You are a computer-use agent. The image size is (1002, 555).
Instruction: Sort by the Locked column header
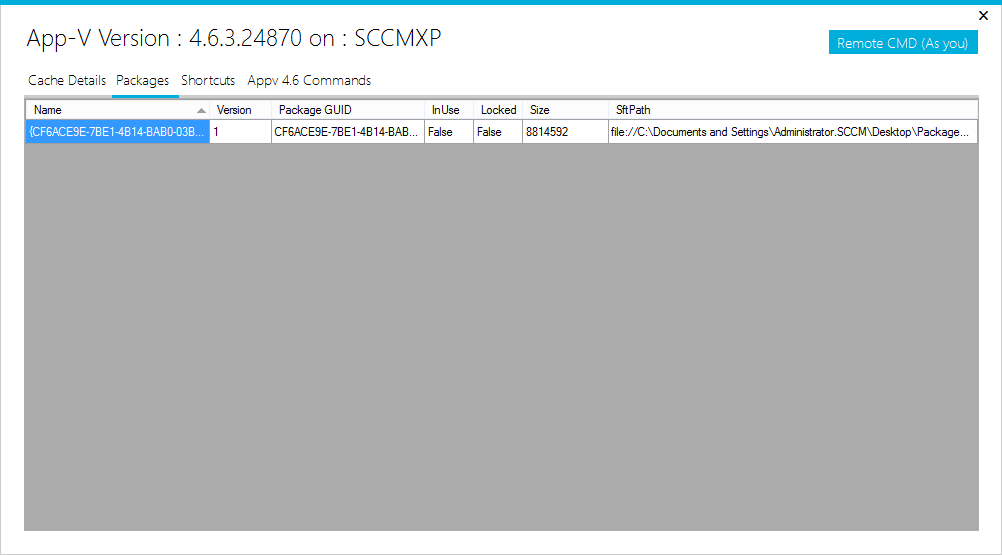coord(498,110)
